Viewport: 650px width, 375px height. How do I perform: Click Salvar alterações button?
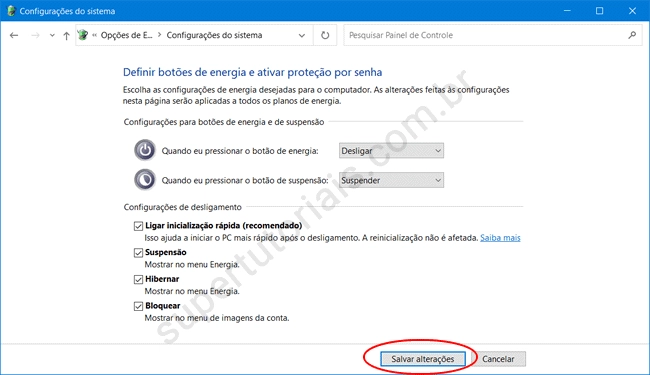tap(422, 359)
